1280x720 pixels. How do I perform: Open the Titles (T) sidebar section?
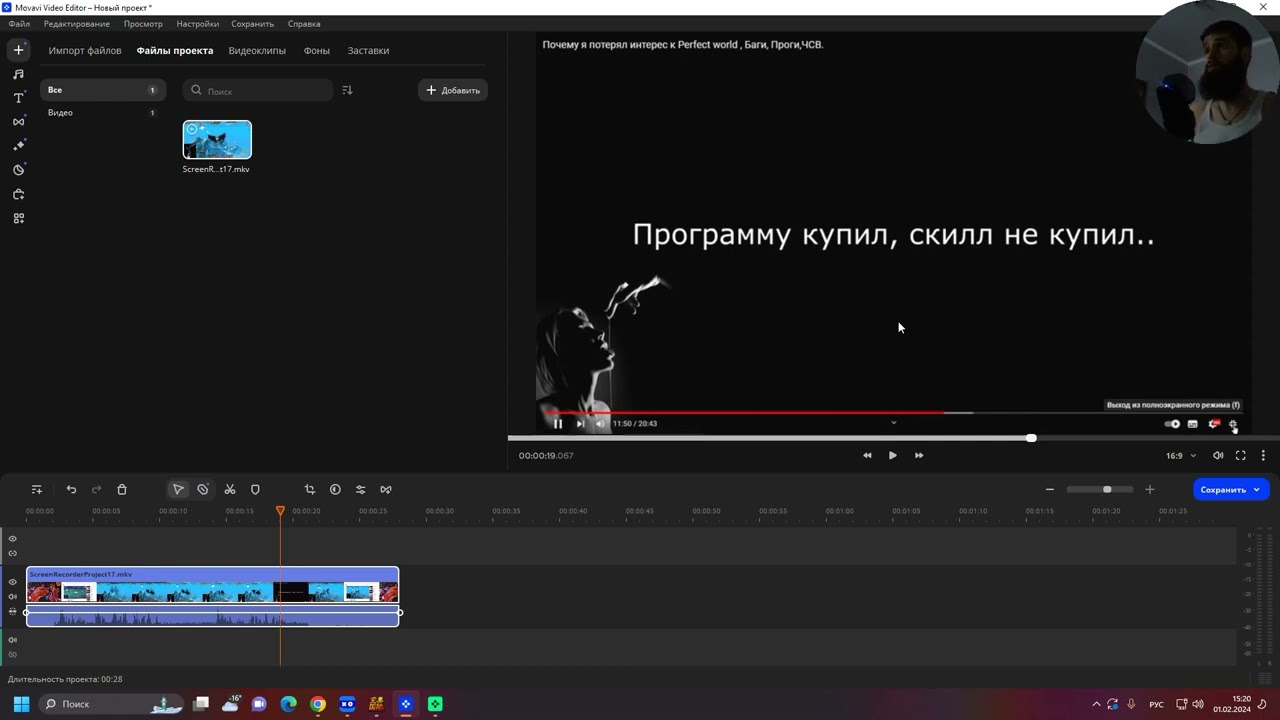coord(18,98)
